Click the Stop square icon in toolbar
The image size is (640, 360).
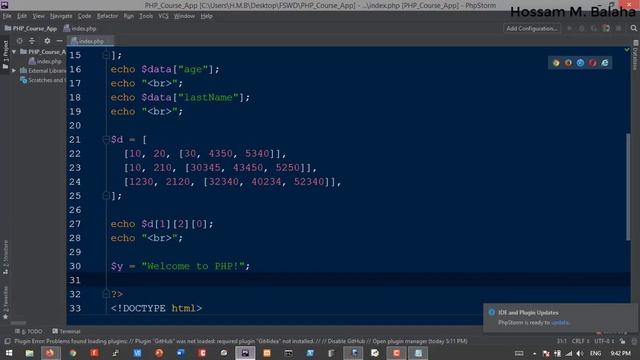click(619, 28)
